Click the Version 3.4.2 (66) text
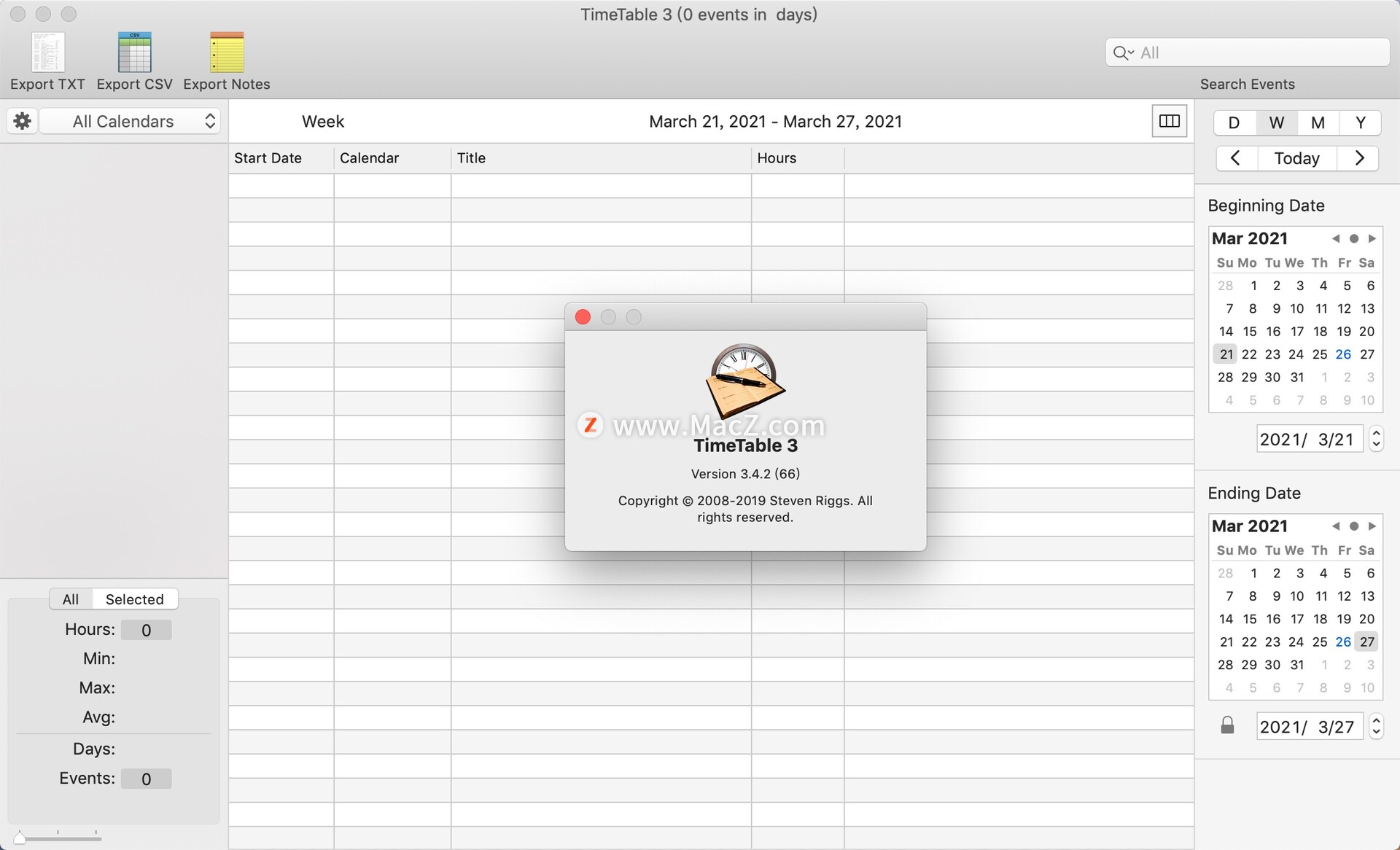 [745, 474]
